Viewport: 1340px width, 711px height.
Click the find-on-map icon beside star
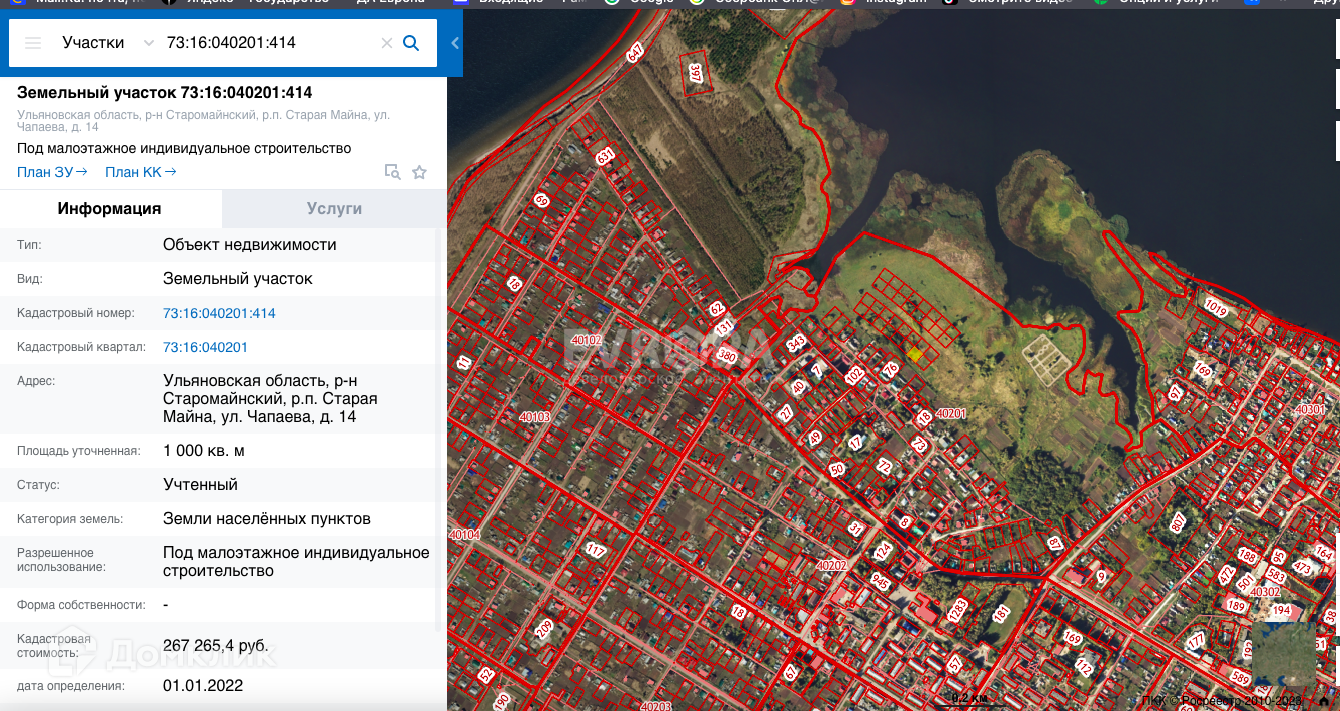tap(393, 172)
